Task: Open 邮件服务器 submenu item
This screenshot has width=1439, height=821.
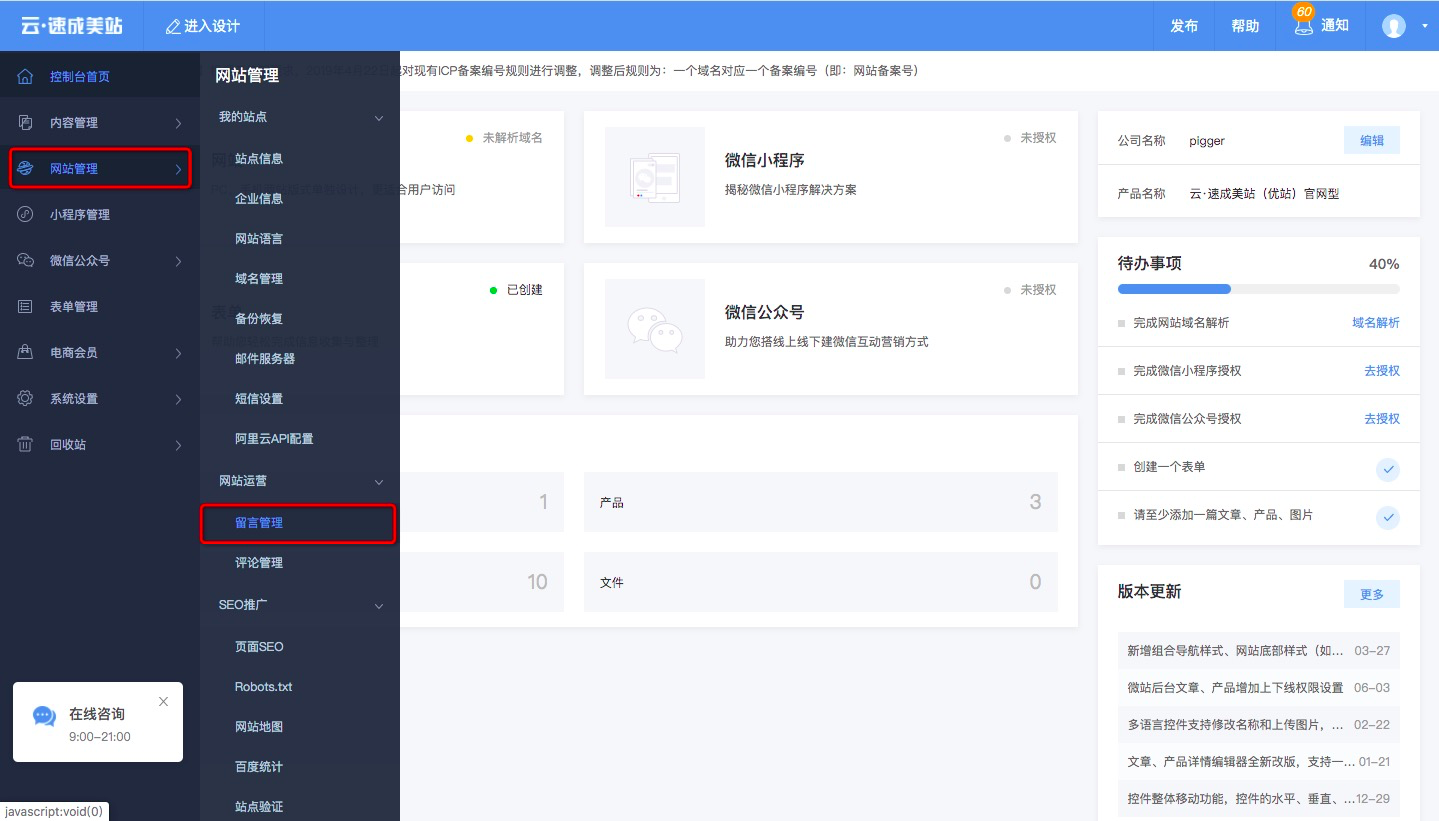Action: [265, 359]
